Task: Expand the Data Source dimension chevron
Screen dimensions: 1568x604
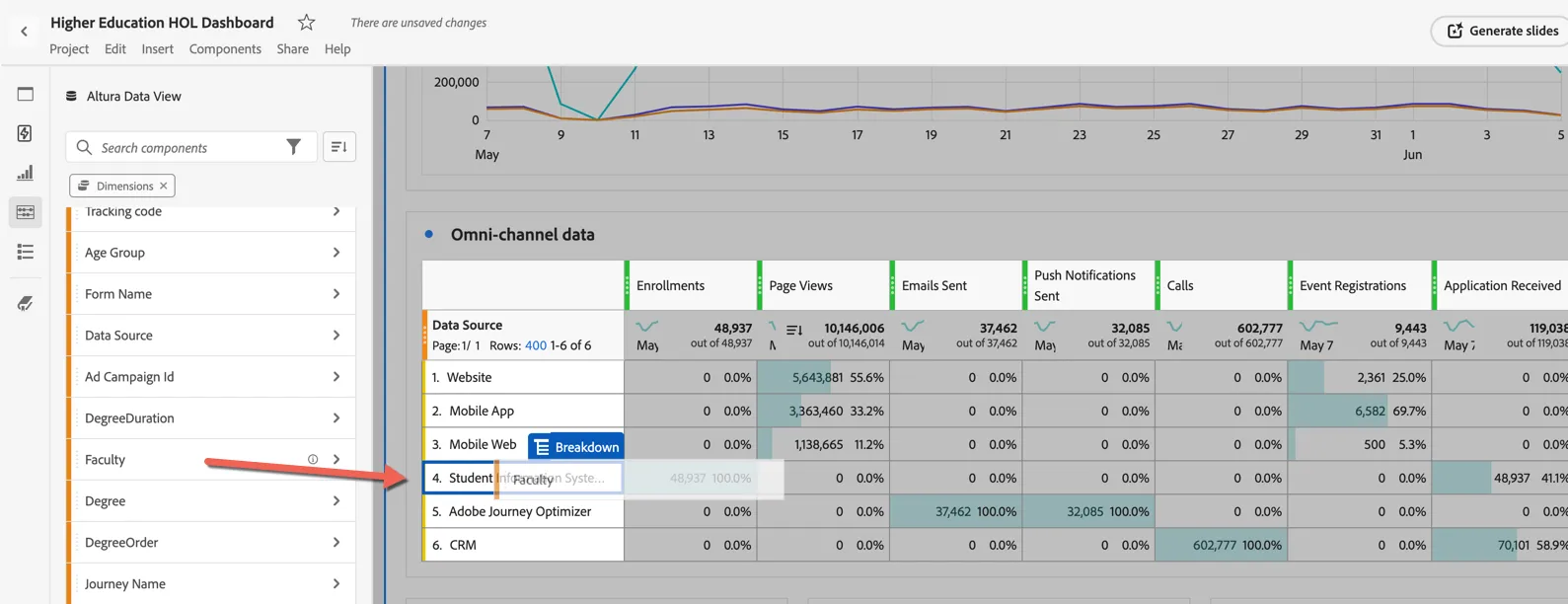Action: point(336,336)
